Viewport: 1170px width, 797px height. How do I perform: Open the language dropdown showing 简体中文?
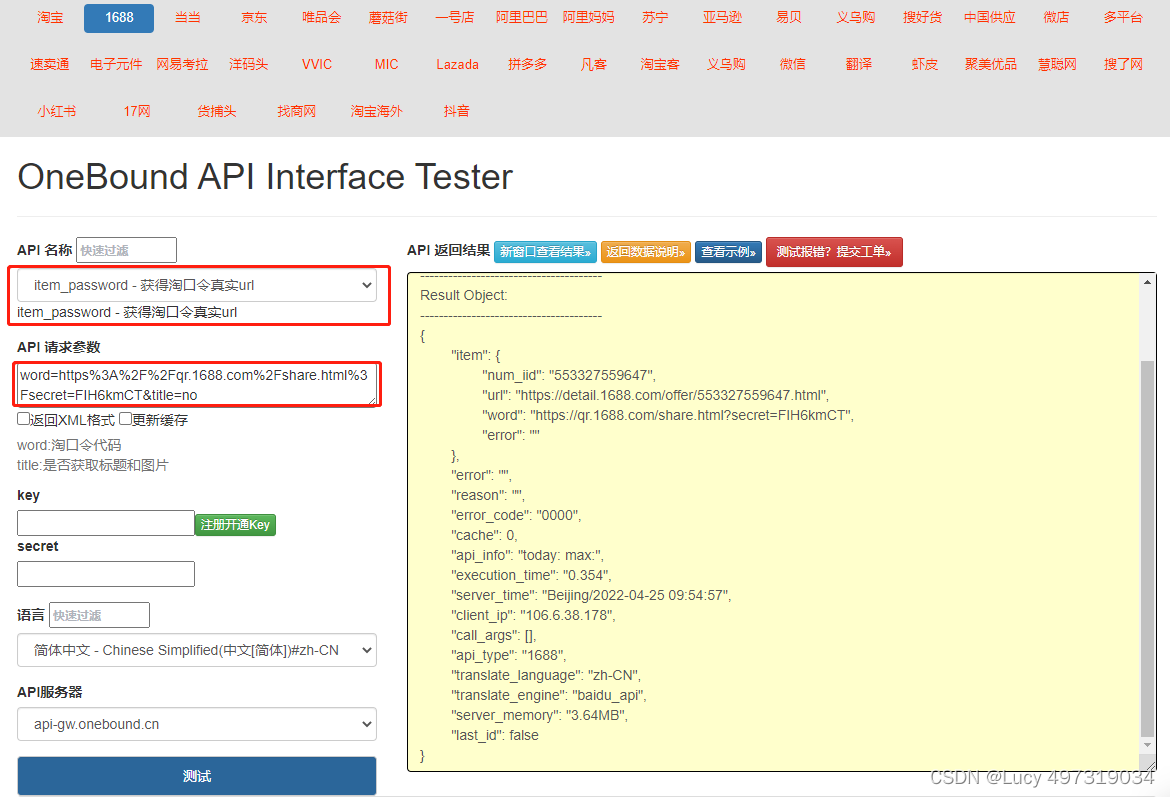pos(197,650)
